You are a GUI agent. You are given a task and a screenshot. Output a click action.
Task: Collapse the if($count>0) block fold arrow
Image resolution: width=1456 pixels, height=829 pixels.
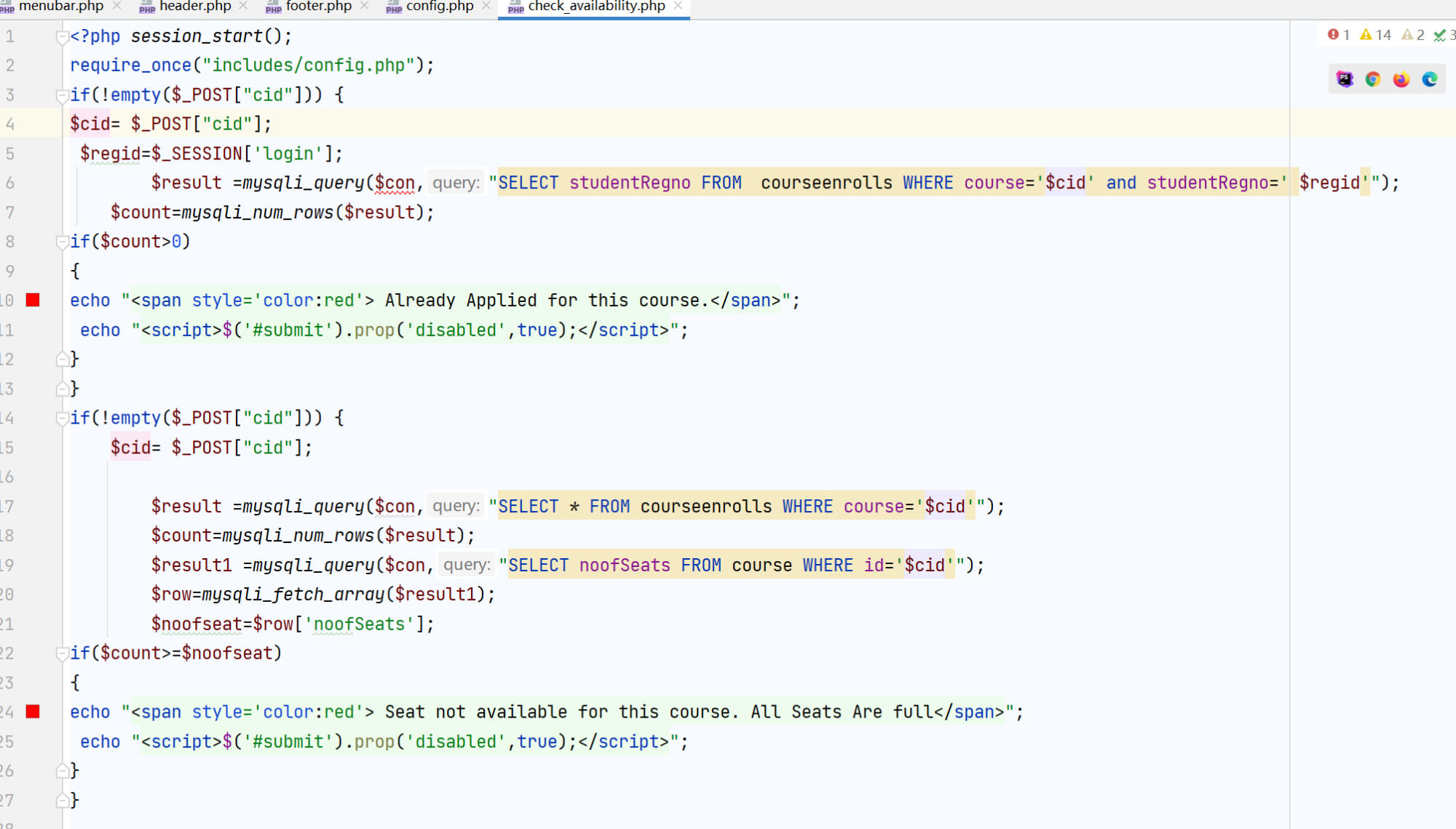62,242
